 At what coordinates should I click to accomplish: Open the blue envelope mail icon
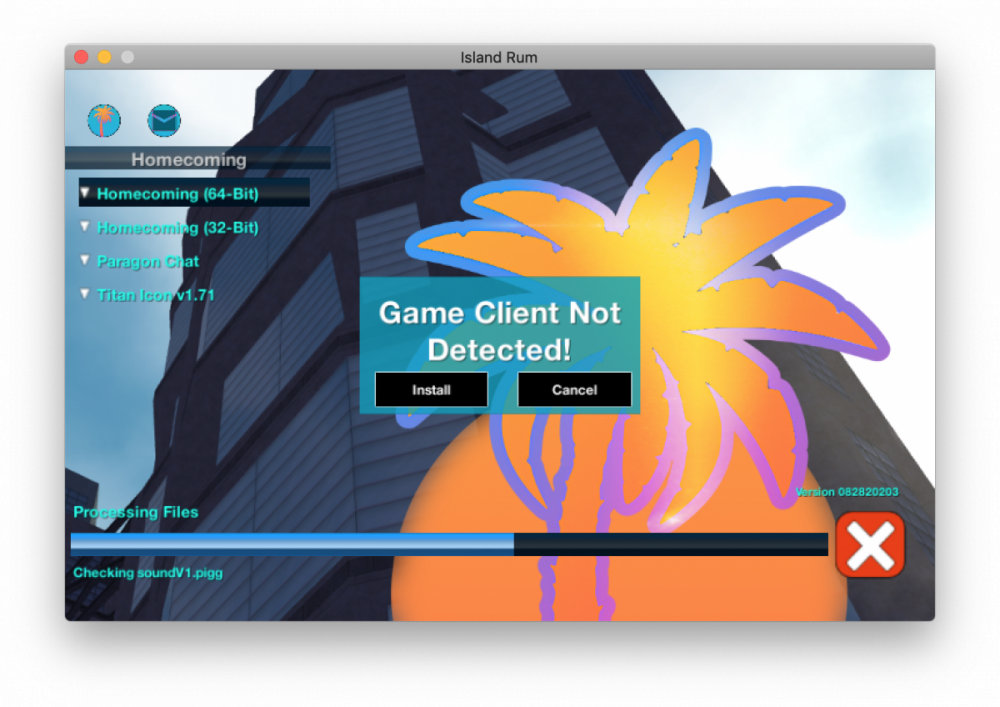pyautogui.click(x=164, y=121)
